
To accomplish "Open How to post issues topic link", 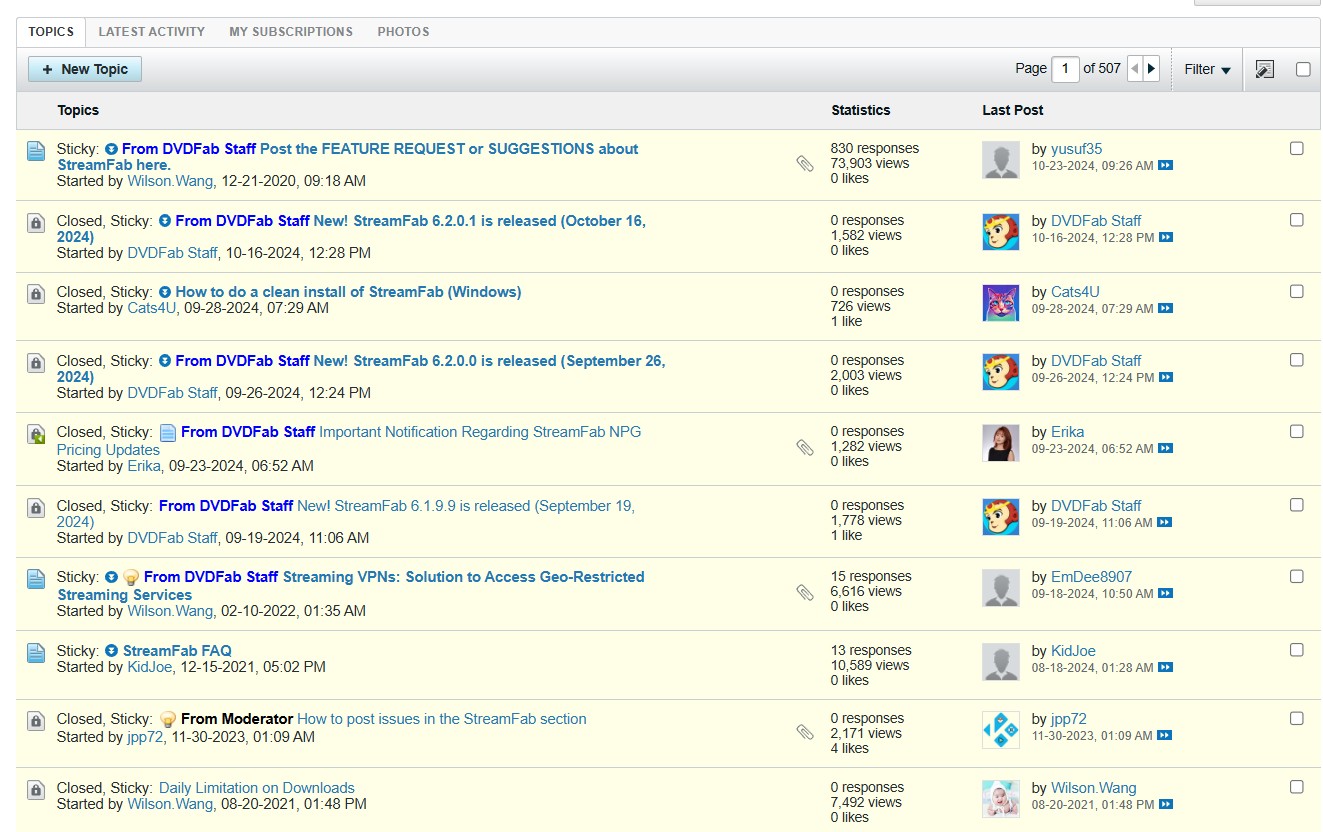I will 442,719.
